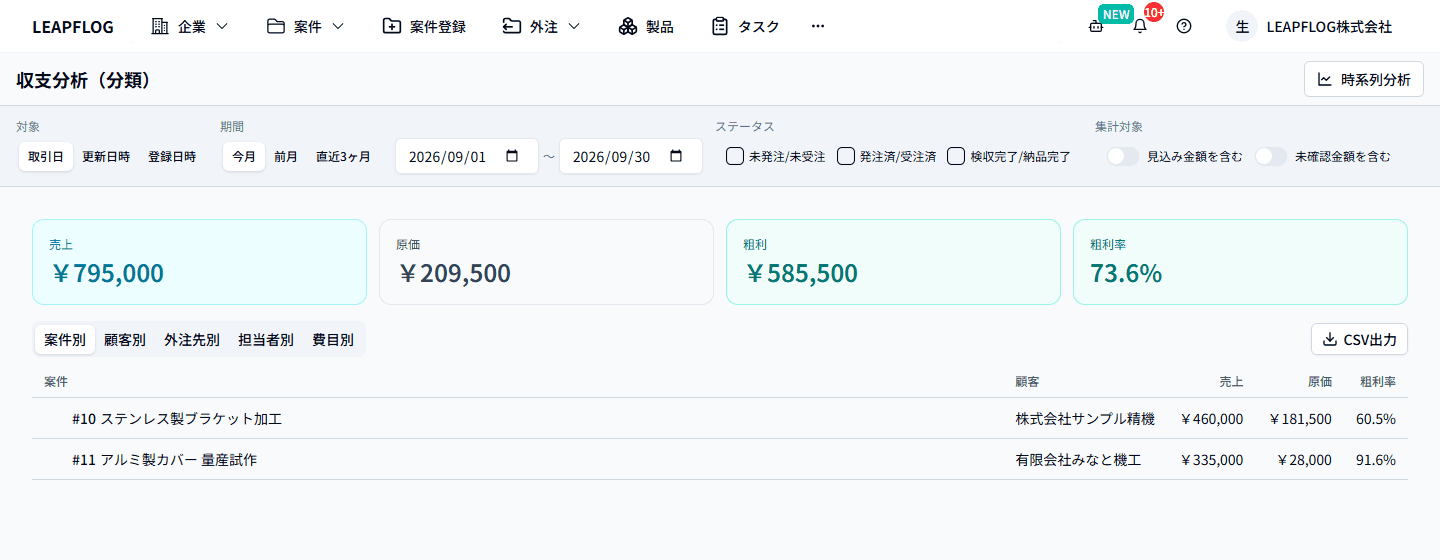Open the LEAPFLOG株式会社 account menu
This screenshot has height=560, width=1440.
click(x=1328, y=27)
